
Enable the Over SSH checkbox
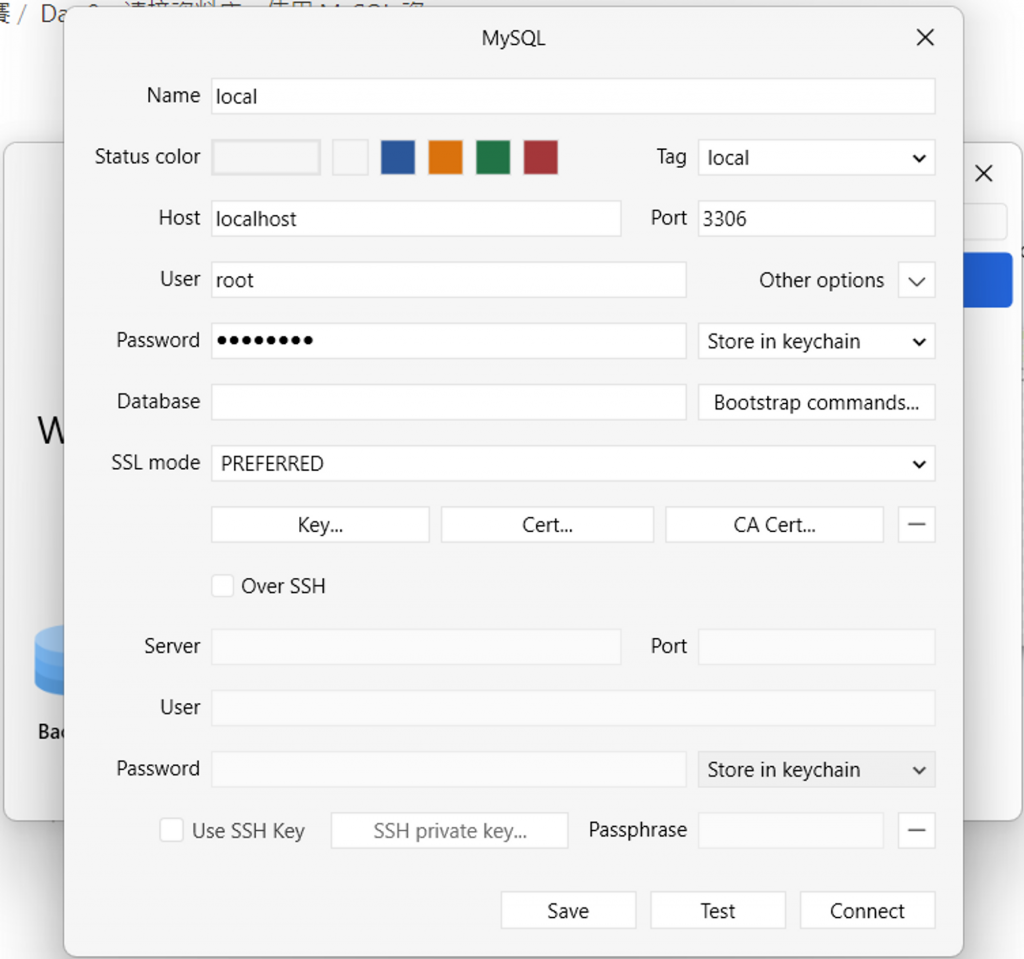[x=222, y=586]
